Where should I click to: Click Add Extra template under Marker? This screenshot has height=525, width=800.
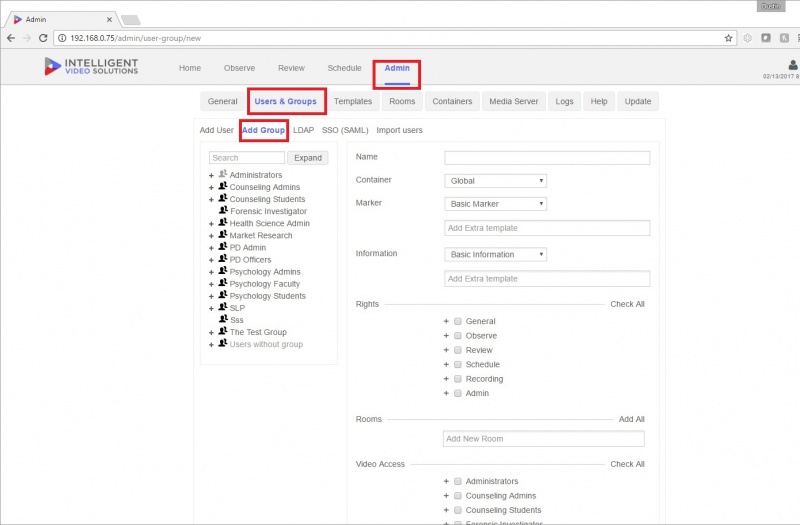click(547, 228)
